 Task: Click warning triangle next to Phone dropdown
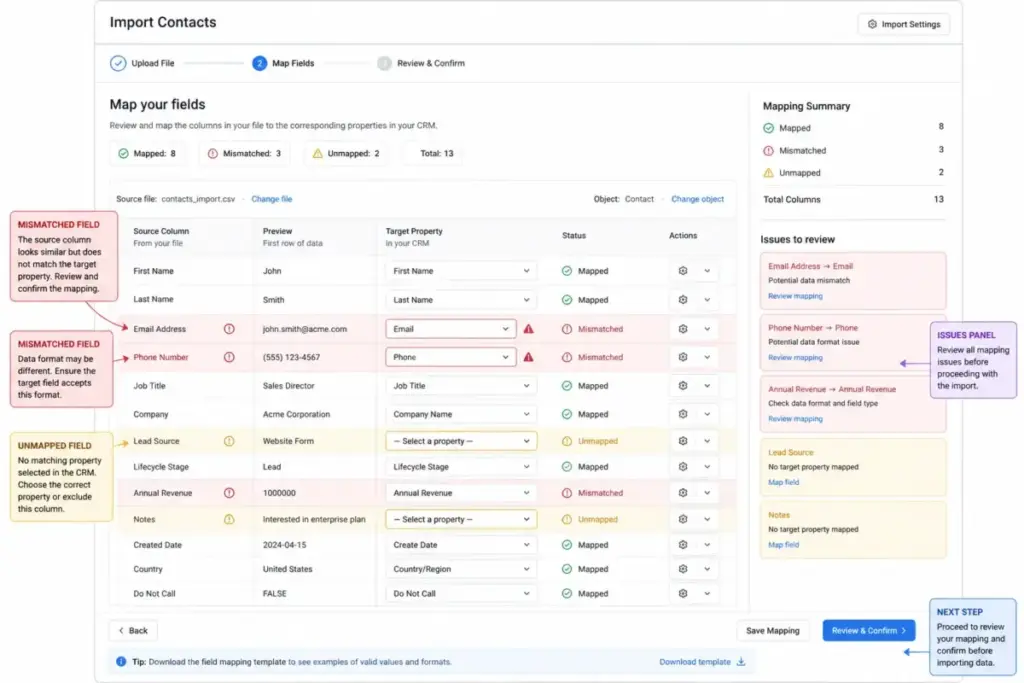pyautogui.click(x=528, y=357)
